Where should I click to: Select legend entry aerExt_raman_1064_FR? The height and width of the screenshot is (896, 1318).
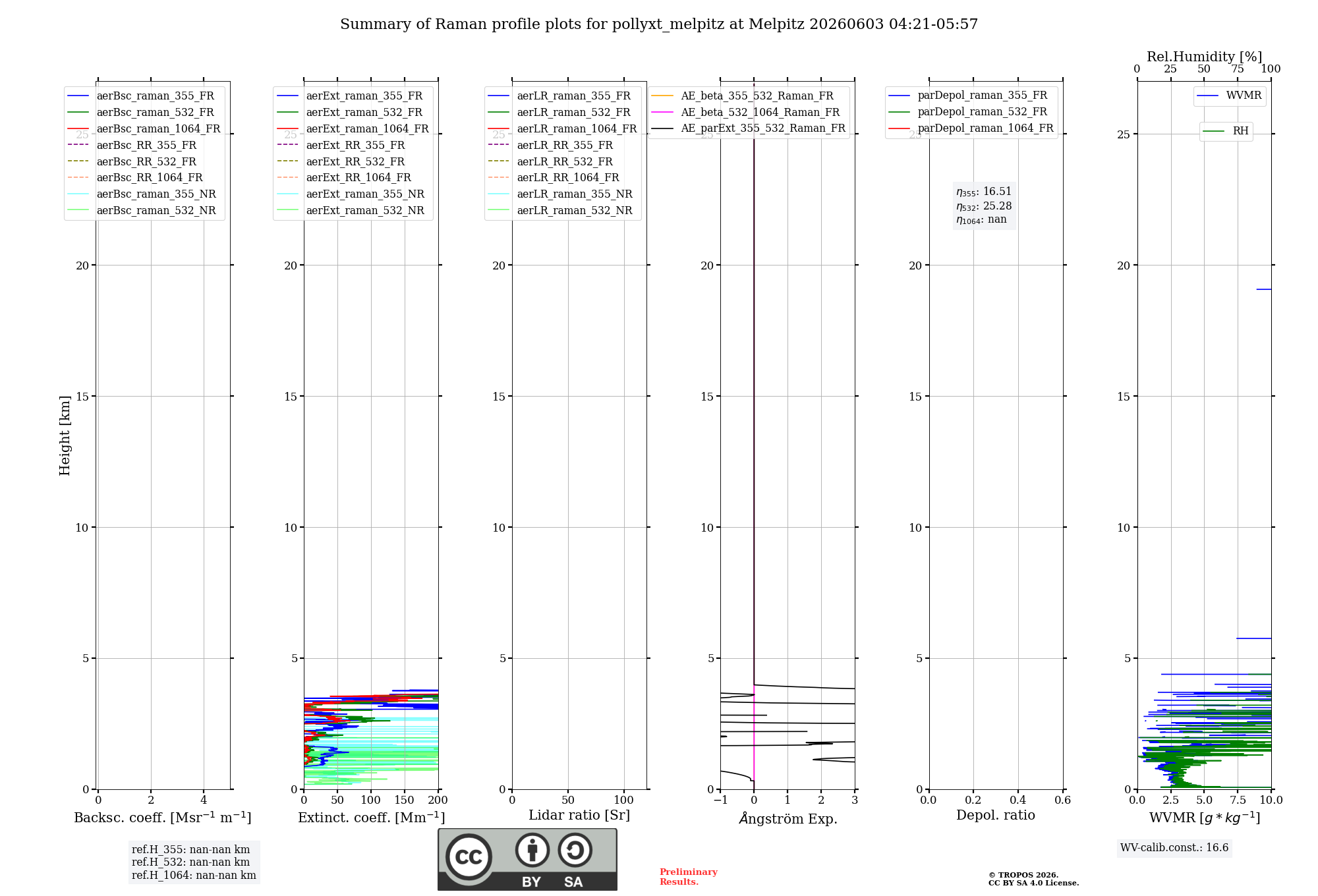353,129
